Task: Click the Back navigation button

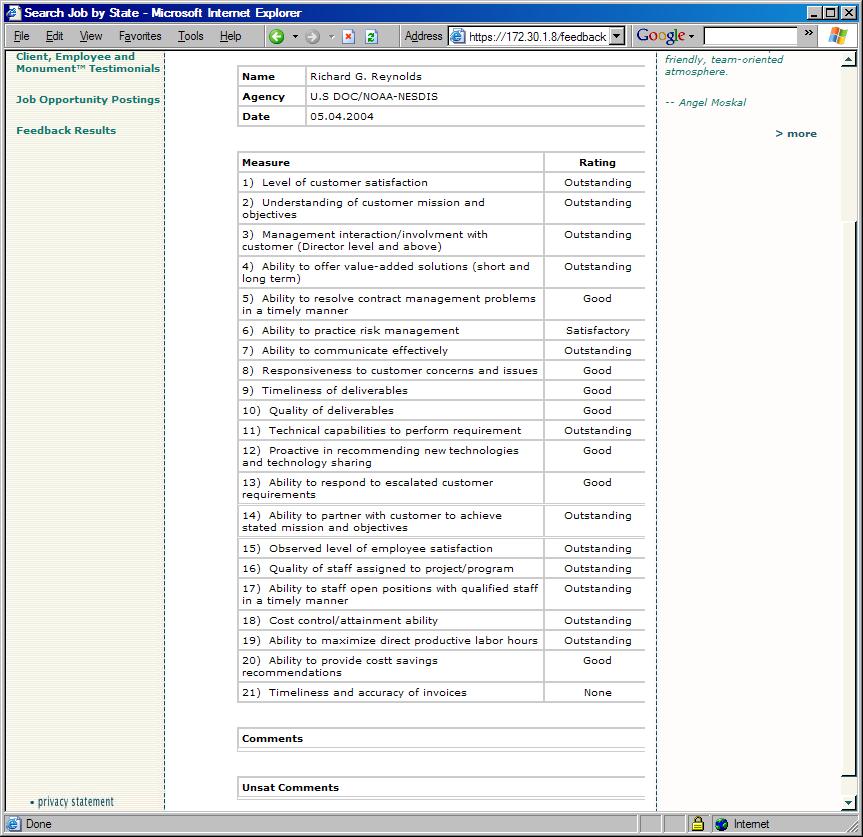Action: [x=276, y=36]
